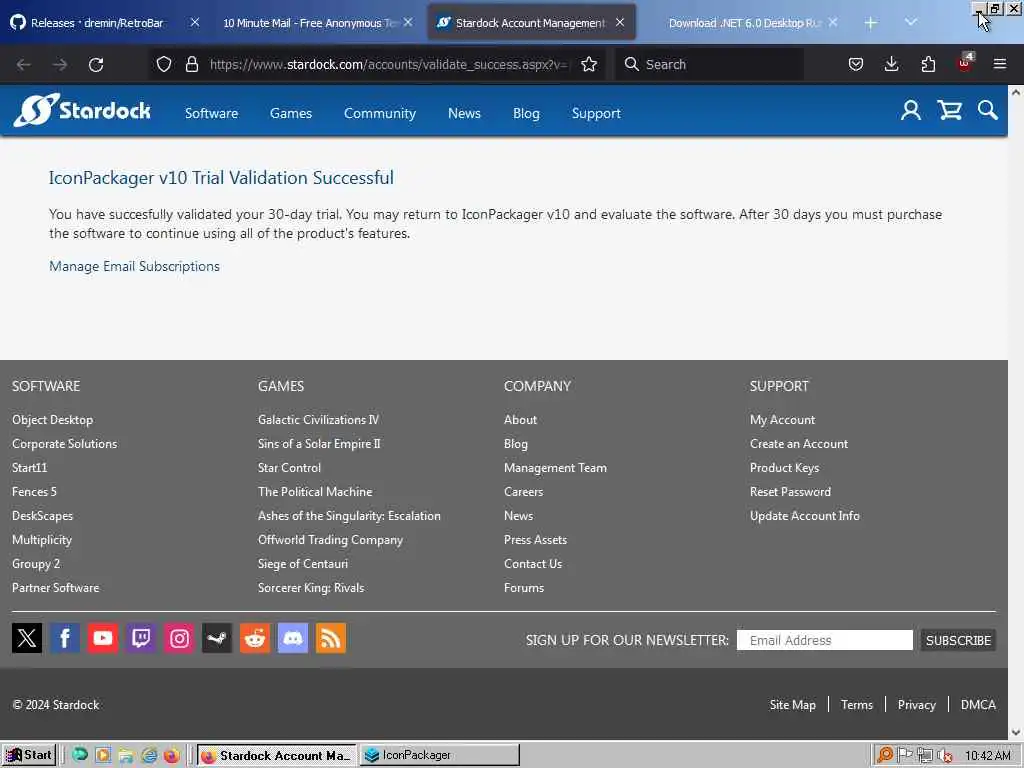Viewport: 1024px width, 768px height.
Task: Launch Internet Explorer from quick launch
Action: pos(150,756)
